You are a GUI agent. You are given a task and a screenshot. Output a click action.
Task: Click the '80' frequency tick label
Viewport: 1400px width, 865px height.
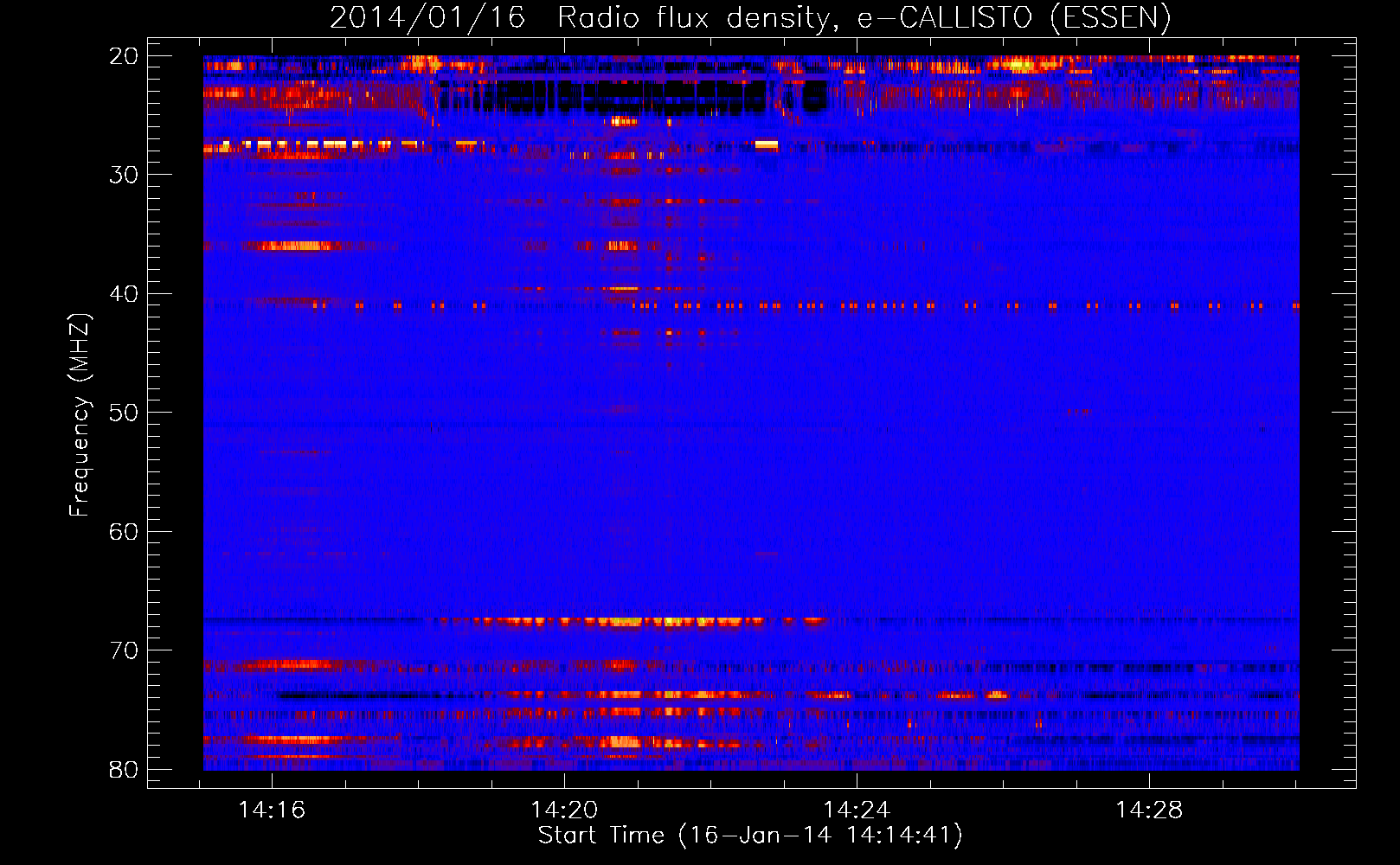(124, 770)
